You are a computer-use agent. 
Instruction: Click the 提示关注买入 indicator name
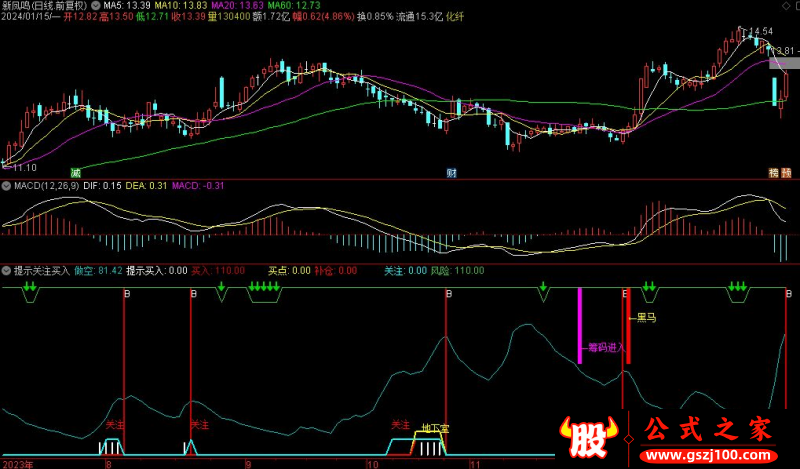click(x=41, y=270)
